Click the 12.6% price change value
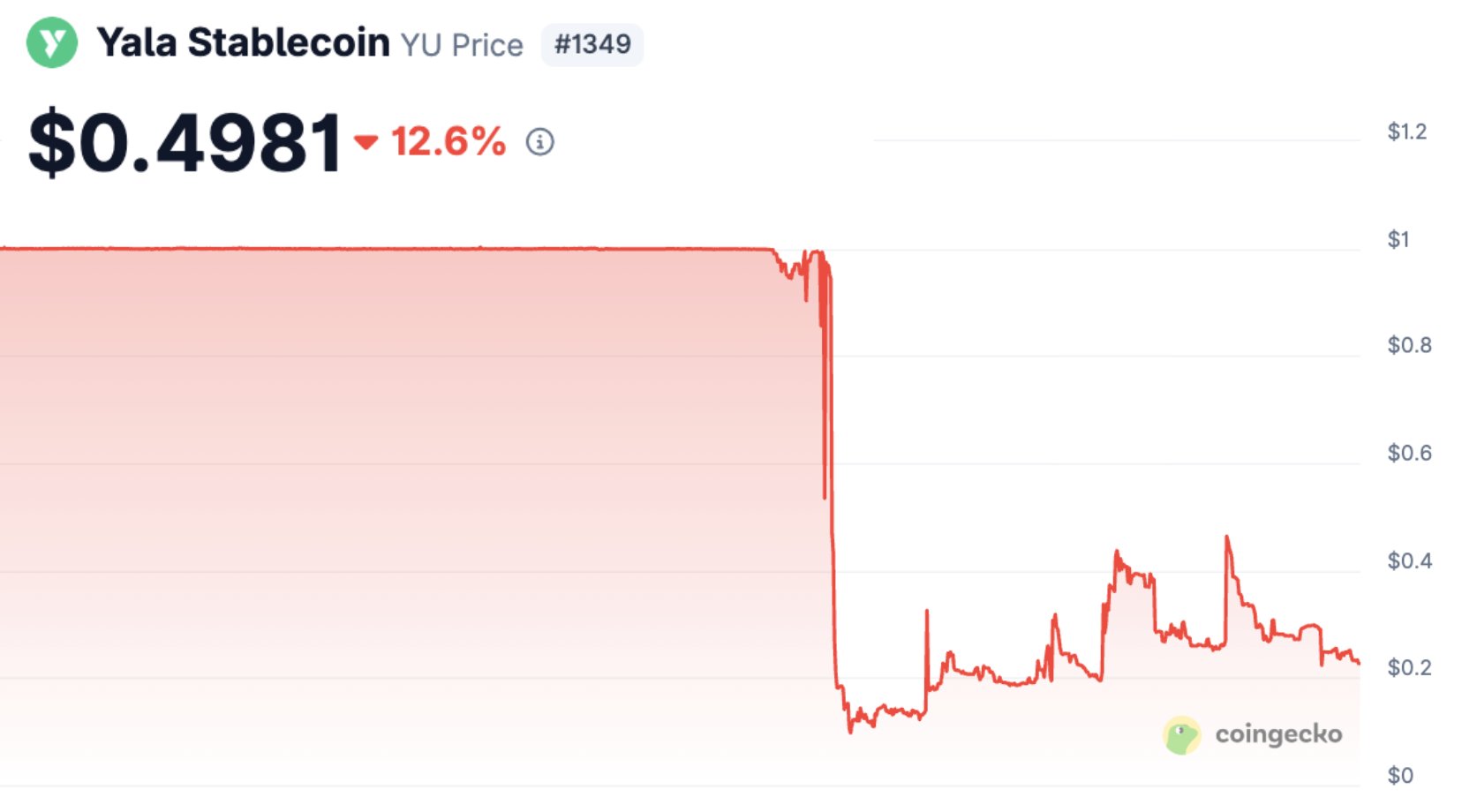The image size is (1462, 812). coord(448,141)
